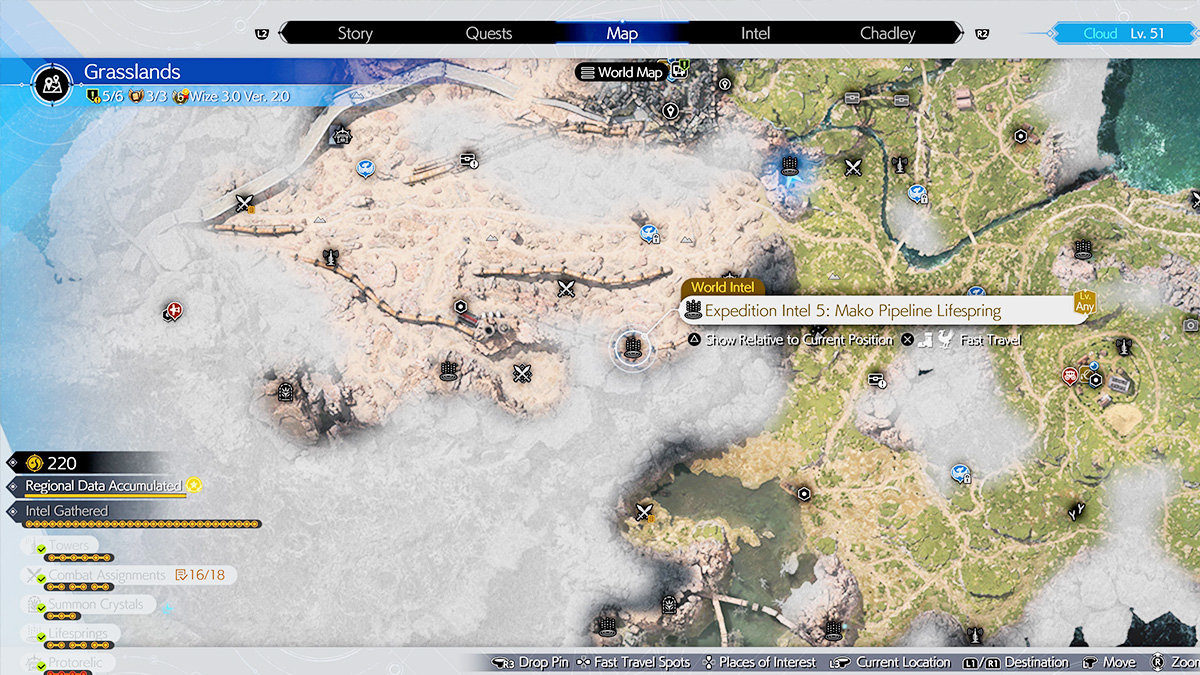This screenshot has width=1200, height=675.
Task: Expand the Intel Gathered section
Action: click(66, 511)
